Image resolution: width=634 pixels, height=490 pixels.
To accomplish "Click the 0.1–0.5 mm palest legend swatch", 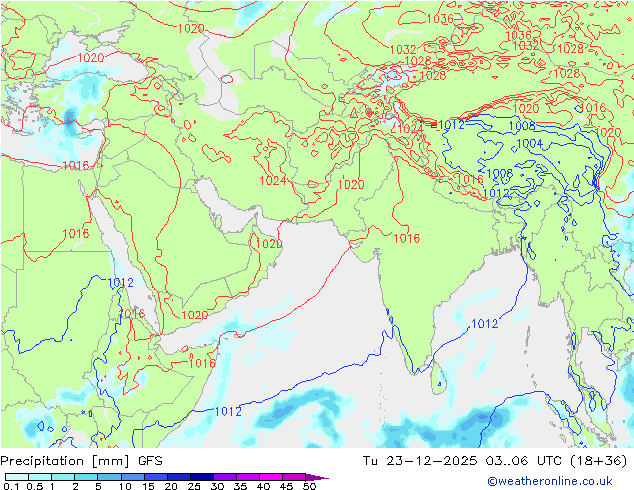I will [x=17, y=477].
